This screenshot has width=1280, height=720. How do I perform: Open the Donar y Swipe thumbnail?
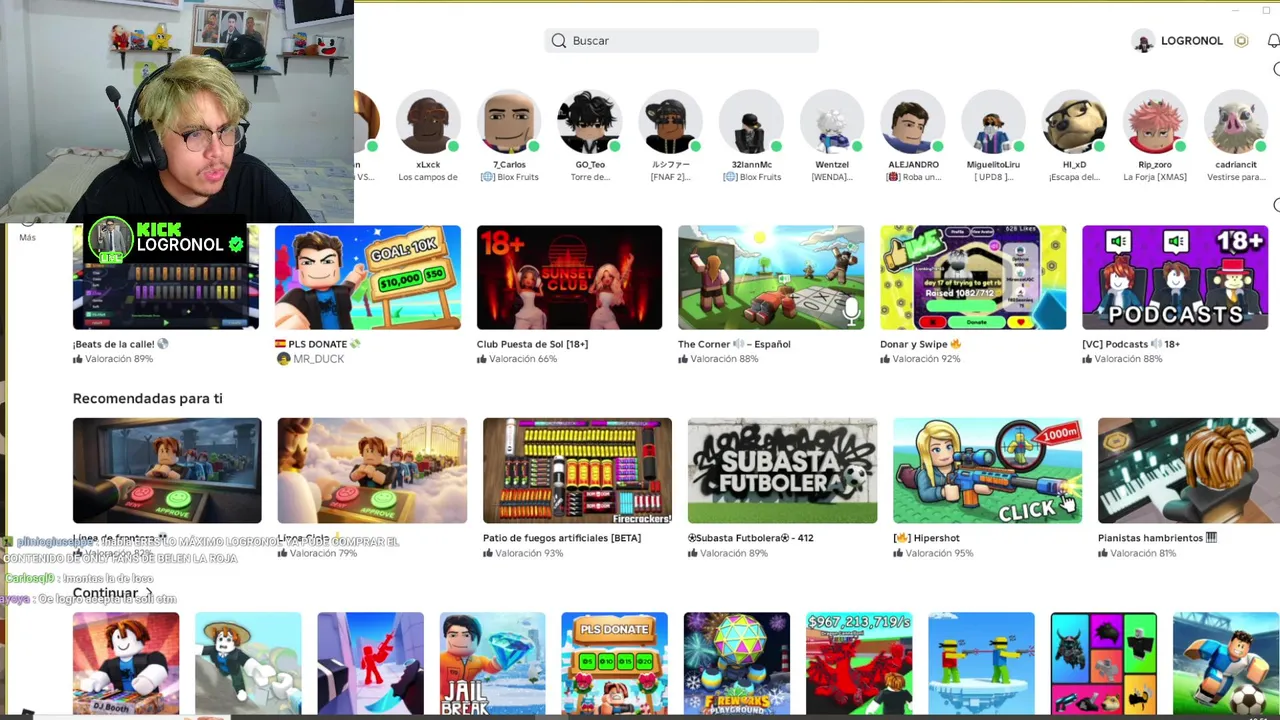tap(973, 277)
